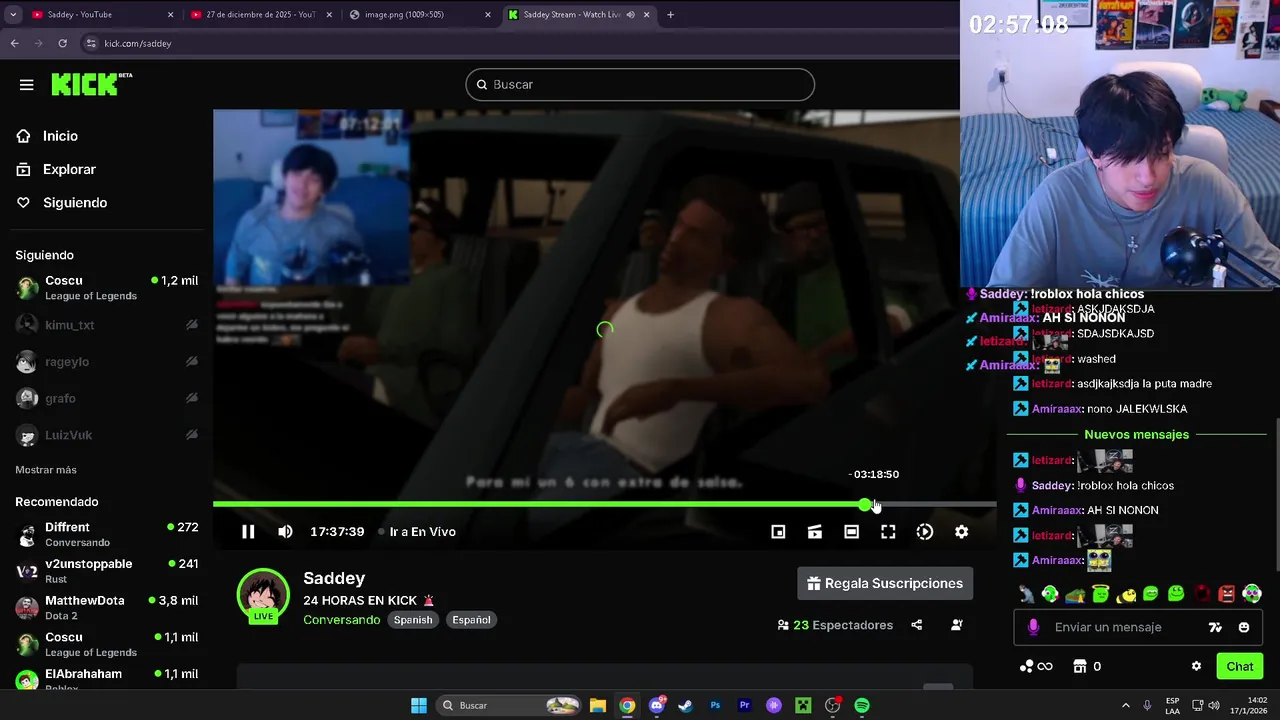Go to the Kick logo homepage
The image size is (1280, 720).
point(92,84)
